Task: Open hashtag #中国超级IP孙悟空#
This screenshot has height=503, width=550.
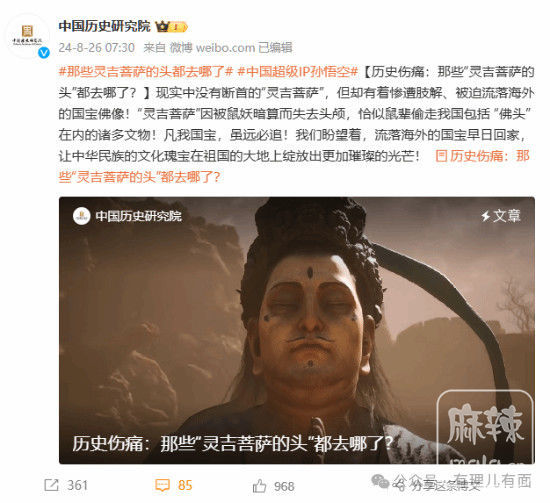Action: 297,72
